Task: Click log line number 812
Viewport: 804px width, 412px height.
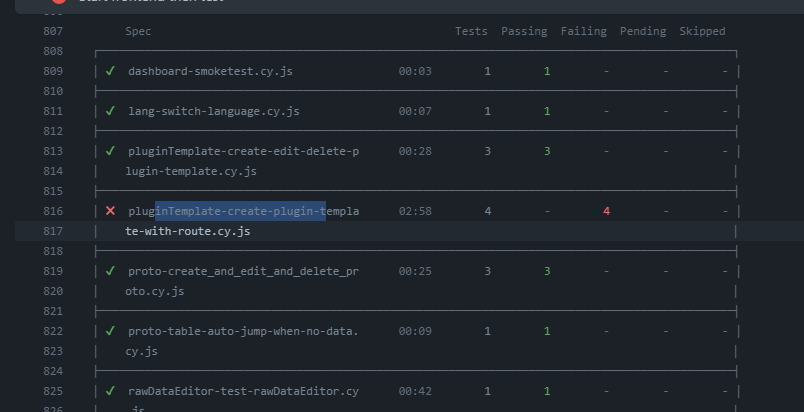Action: pyautogui.click(x=53, y=131)
